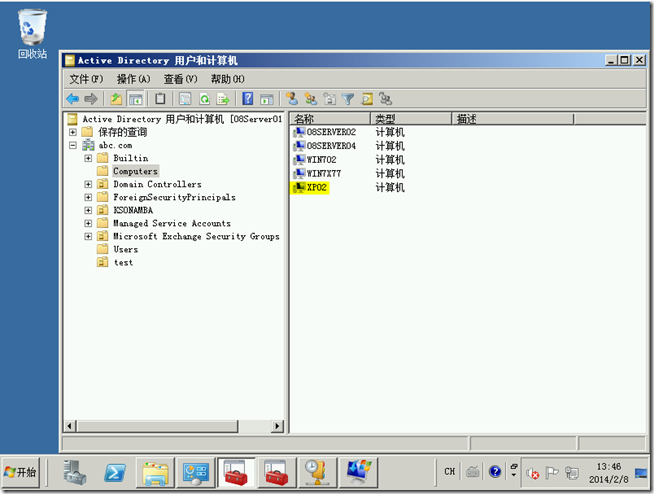This screenshot has width=654, height=494.
Task: Expand the KSONAMBA node
Action: 88,210
